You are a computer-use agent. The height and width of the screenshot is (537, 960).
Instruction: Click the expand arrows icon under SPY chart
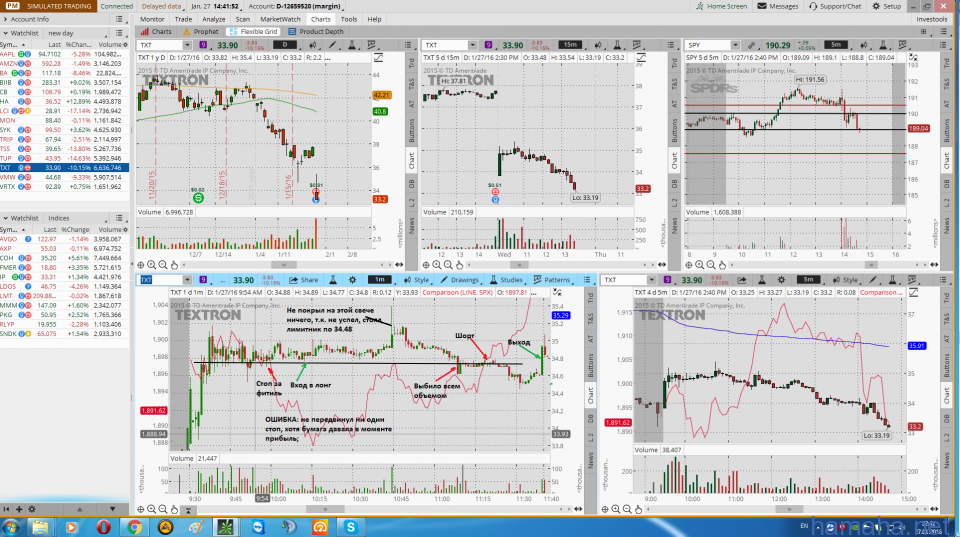[x=934, y=265]
